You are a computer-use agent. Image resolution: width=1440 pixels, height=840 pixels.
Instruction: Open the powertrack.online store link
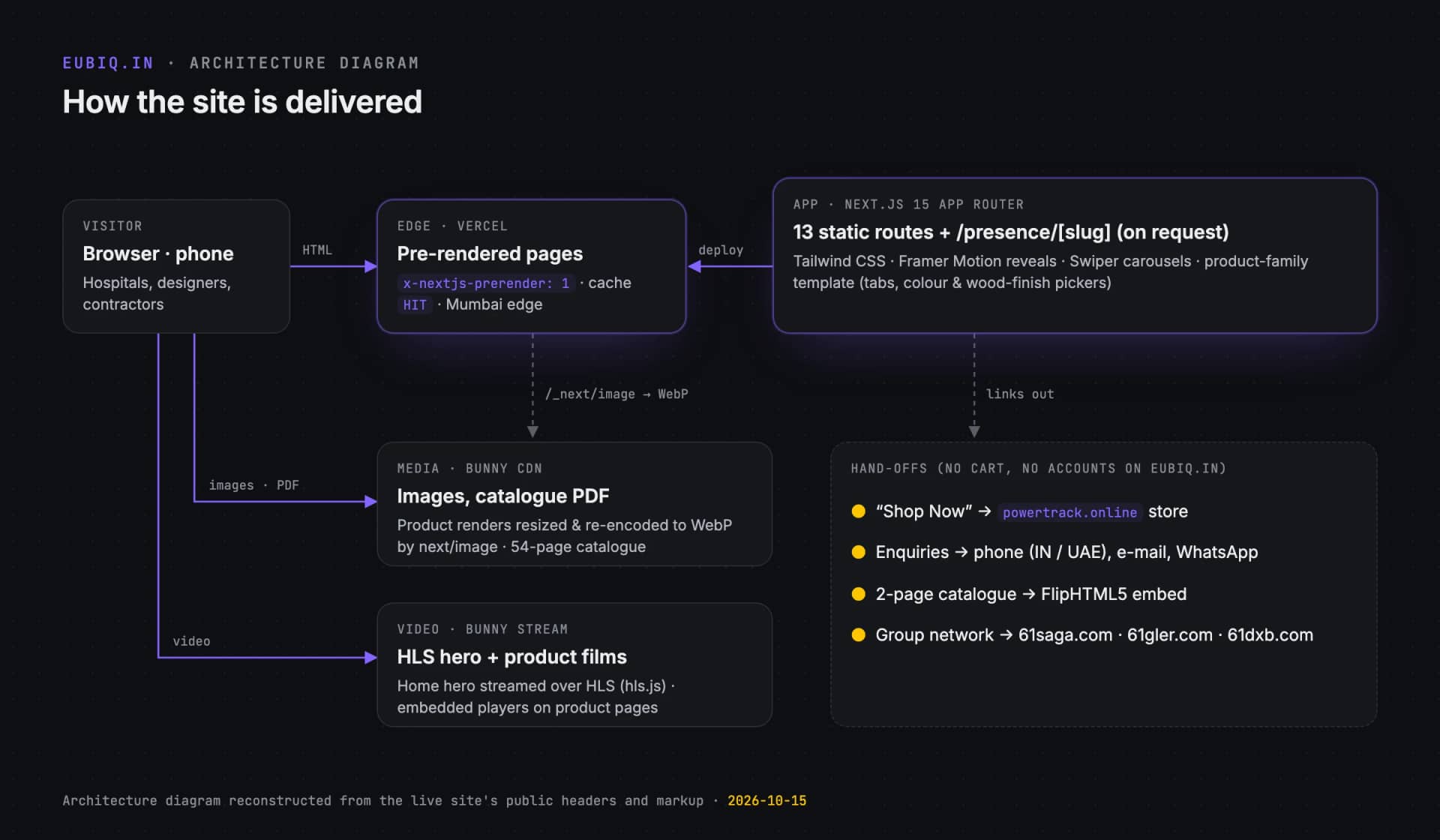click(x=1069, y=512)
